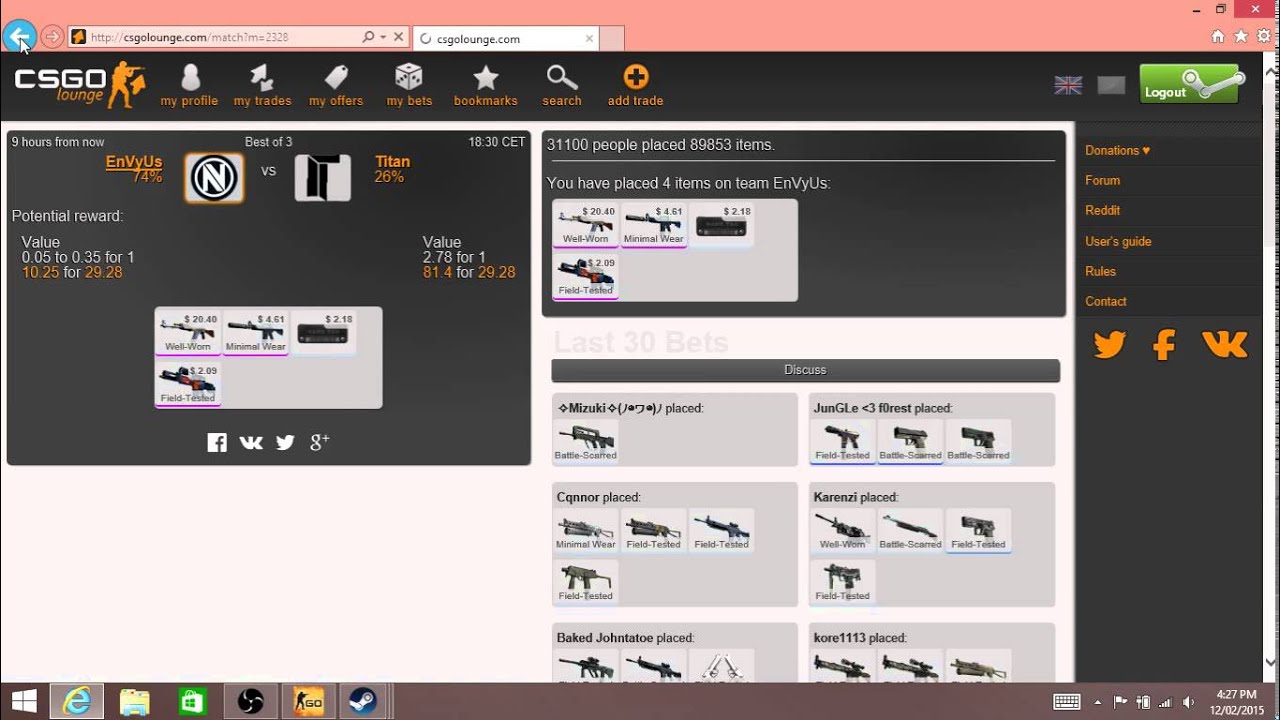Close the csgolounge.com tab
Viewport: 1280px width, 720px height.
pyautogui.click(x=589, y=39)
